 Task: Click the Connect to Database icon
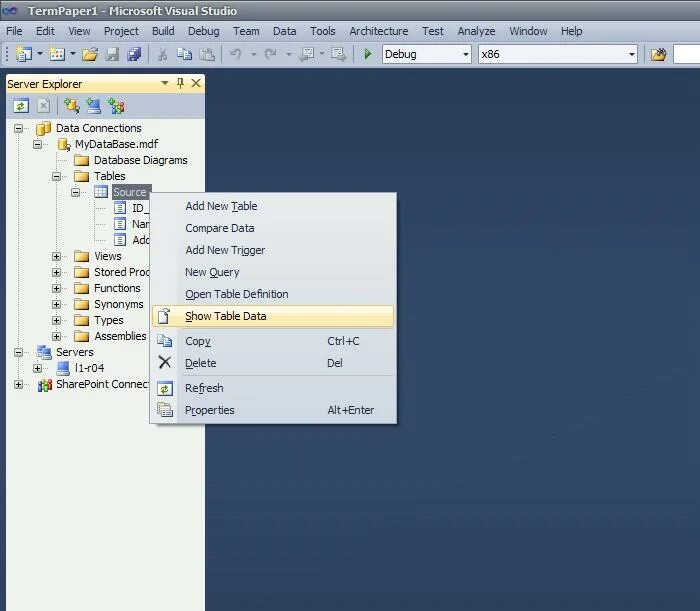(71, 106)
